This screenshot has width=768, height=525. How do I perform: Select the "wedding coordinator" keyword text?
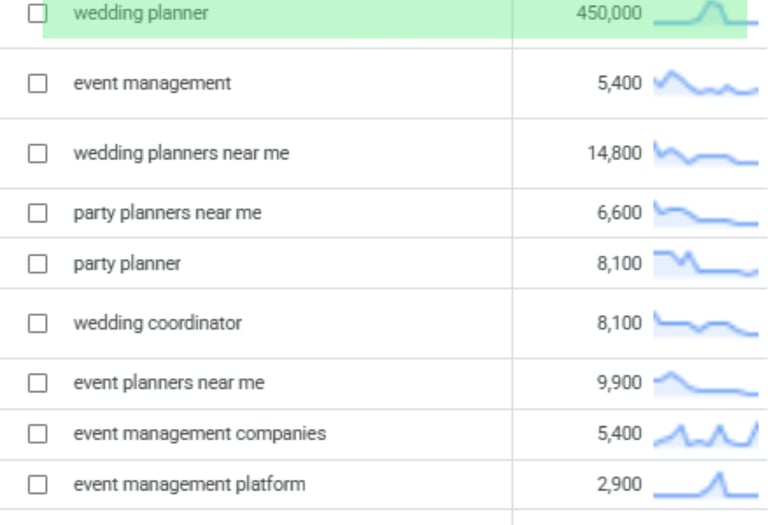point(157,324)
